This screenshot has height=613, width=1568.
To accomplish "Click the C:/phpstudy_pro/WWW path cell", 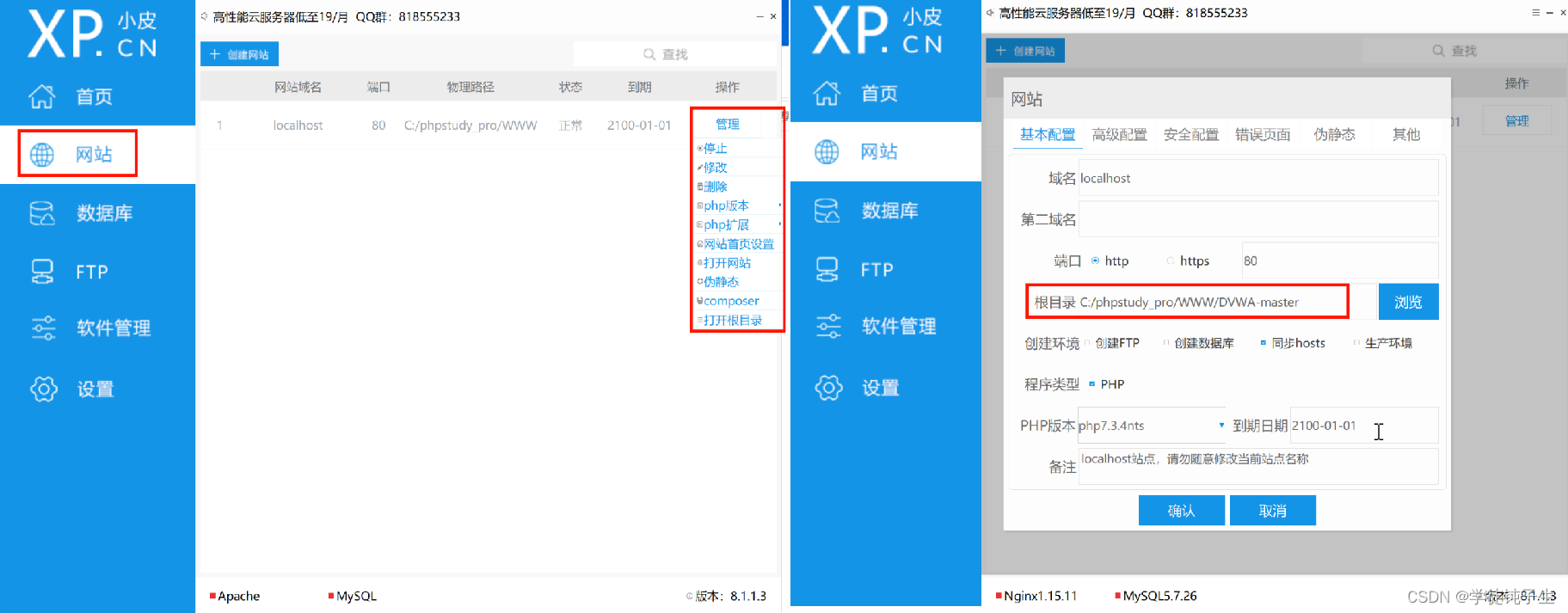I will (x=470, y=126).
